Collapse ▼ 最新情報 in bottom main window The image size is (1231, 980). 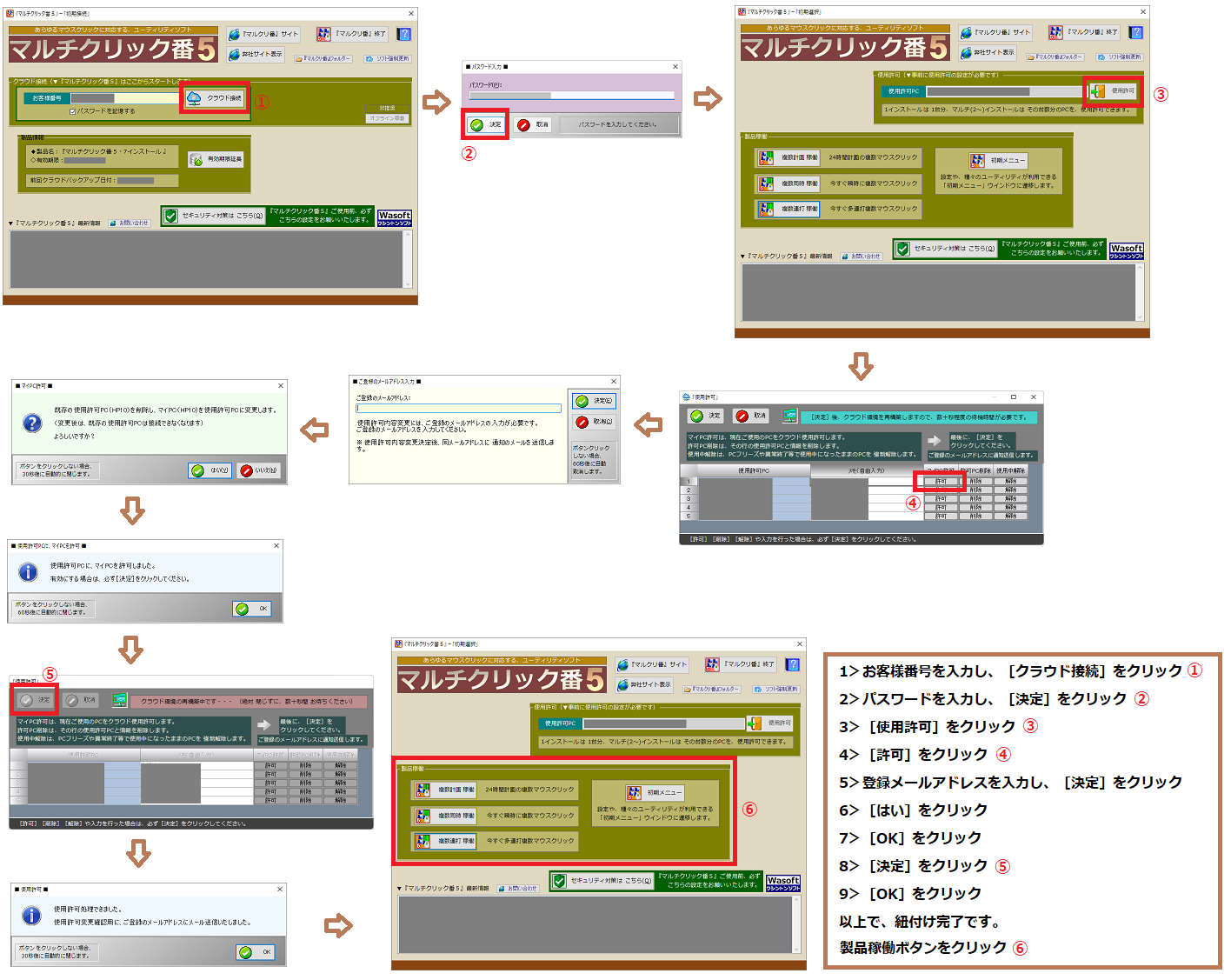400,889
